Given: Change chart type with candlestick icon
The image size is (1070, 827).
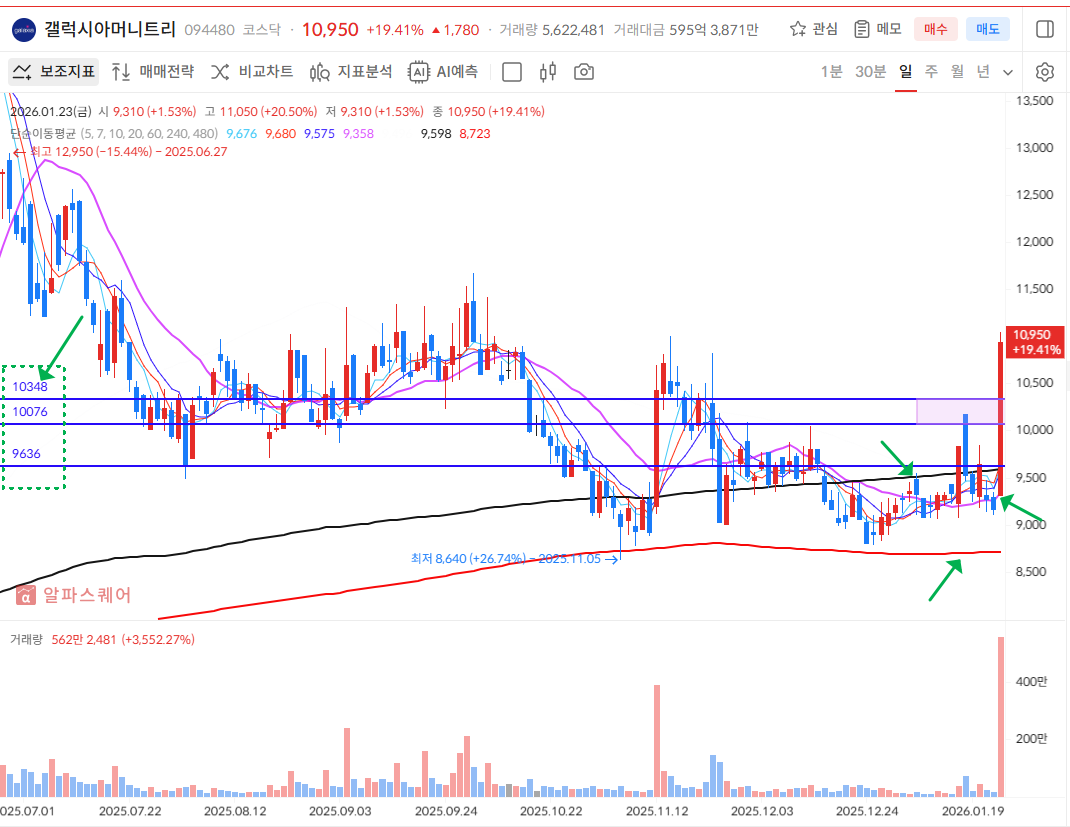Looking at the screenshot, I should [x=547, y=72].
